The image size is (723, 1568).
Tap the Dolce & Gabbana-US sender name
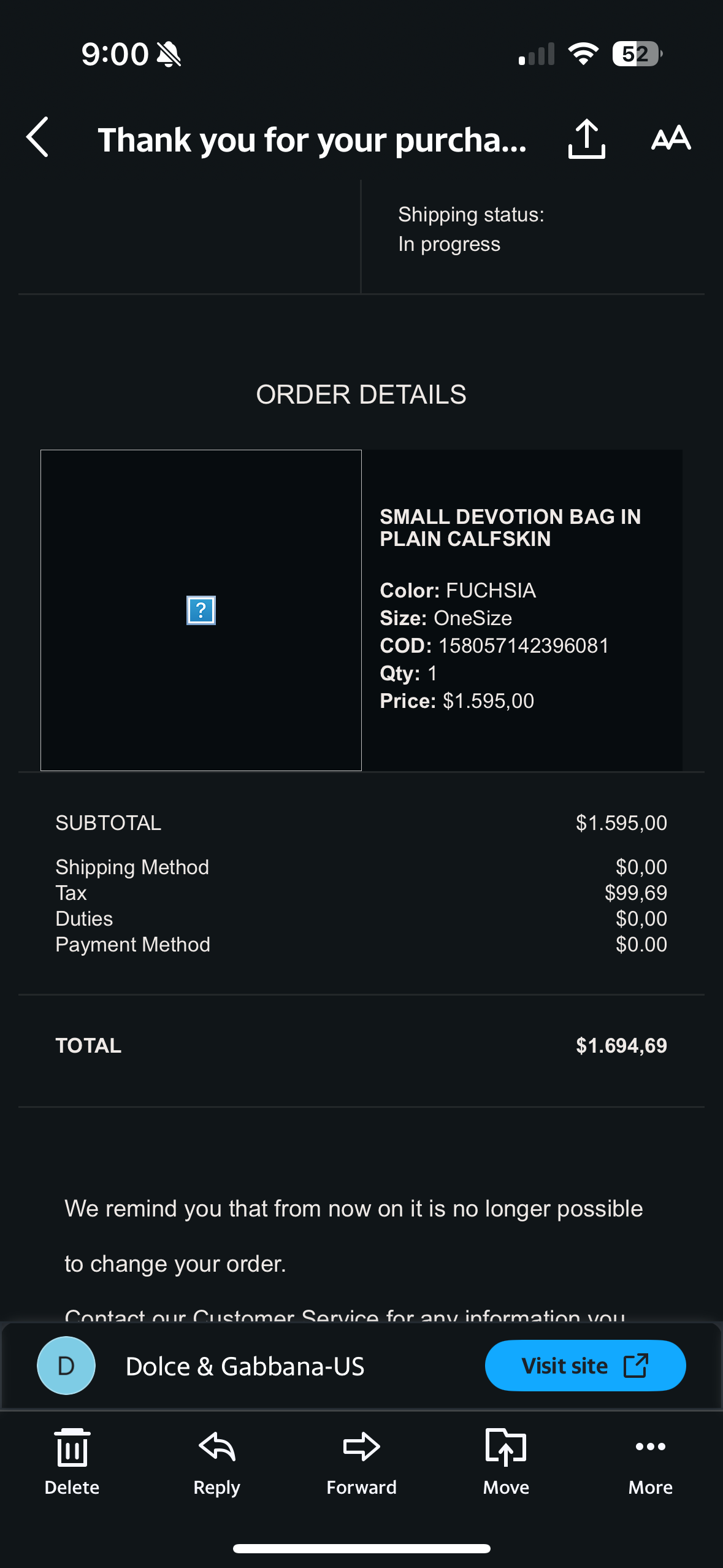click(x=245, y=1366)
